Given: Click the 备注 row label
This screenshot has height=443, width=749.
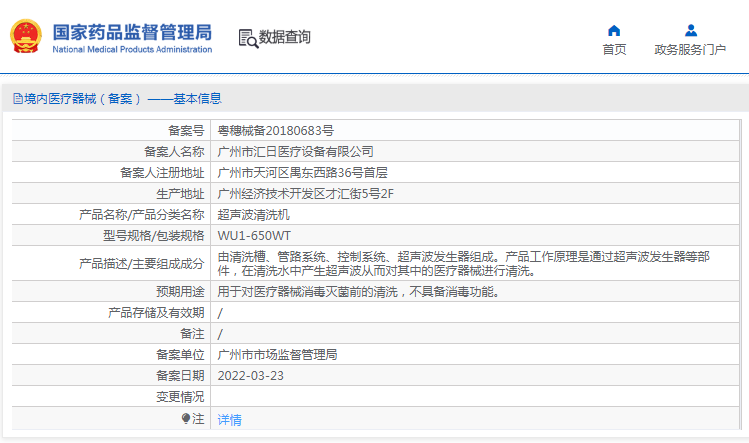Looking at the screenshot, I should [x=192, y=334].
